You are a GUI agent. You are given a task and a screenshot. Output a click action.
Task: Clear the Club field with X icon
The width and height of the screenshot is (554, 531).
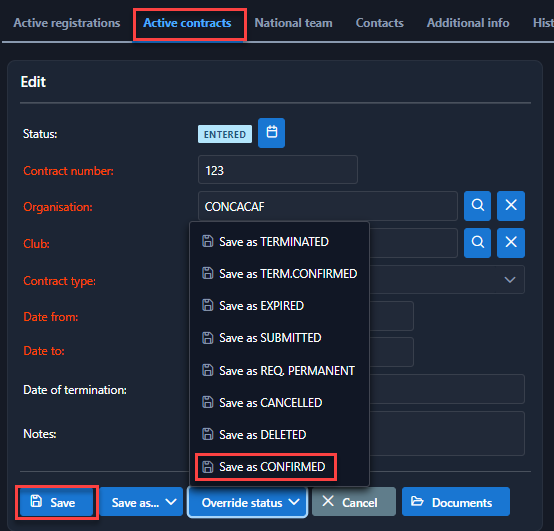[511, 243]
